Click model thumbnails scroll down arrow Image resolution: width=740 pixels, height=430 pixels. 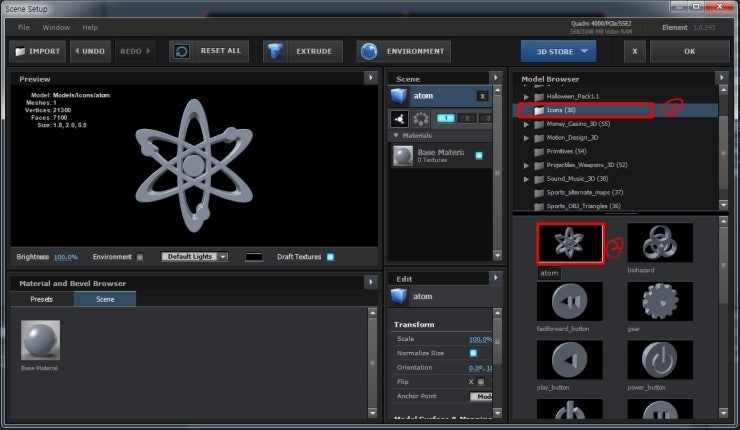click(723, 413)
